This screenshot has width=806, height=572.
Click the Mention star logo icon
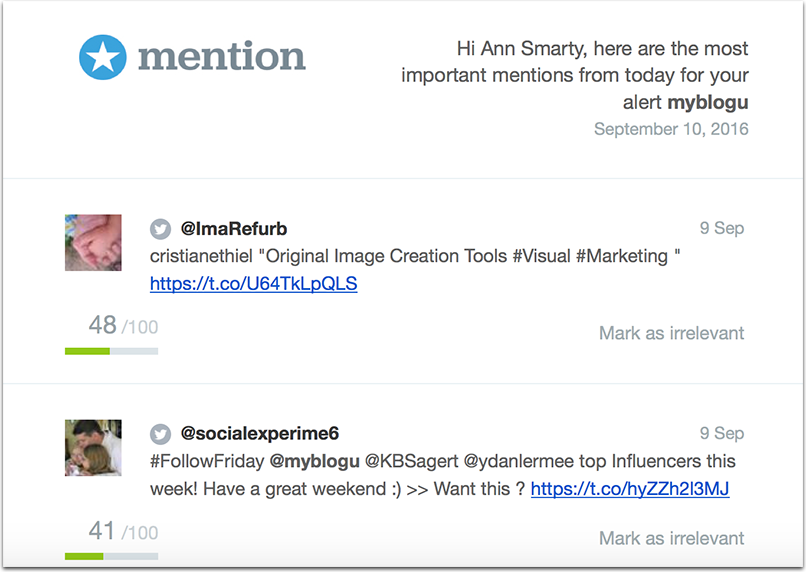103,57
